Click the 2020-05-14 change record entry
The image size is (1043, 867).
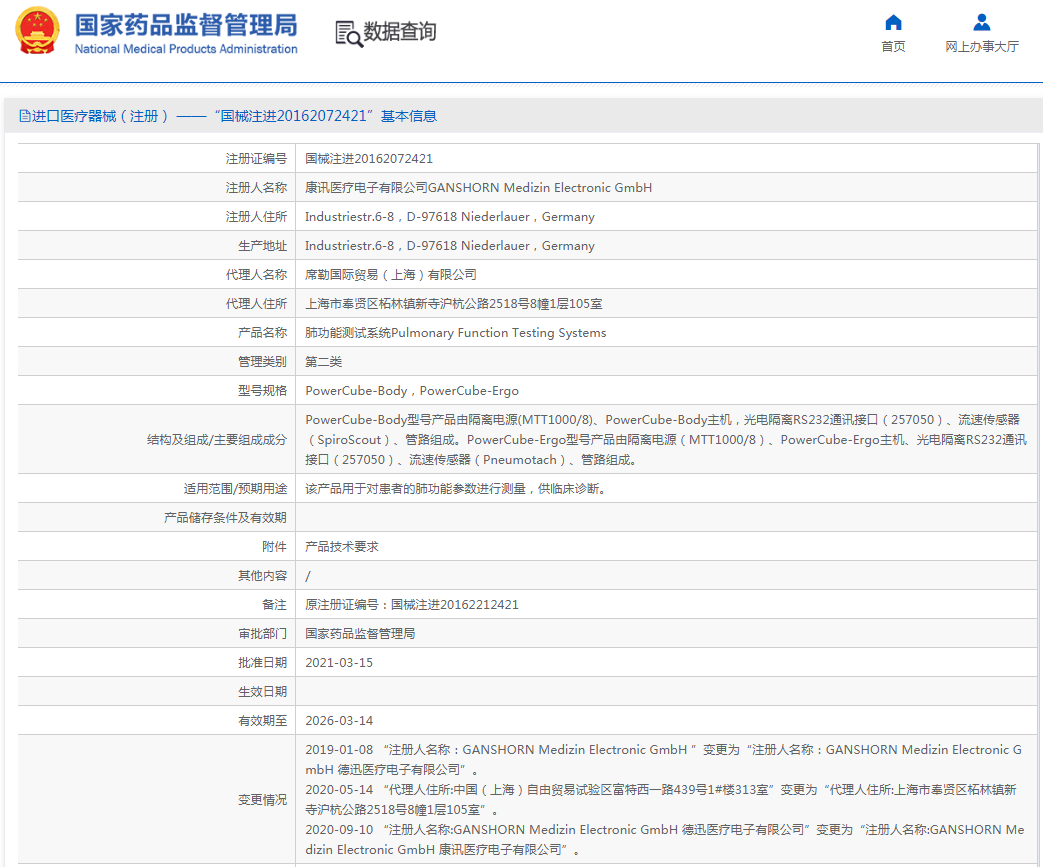point(661,800)
